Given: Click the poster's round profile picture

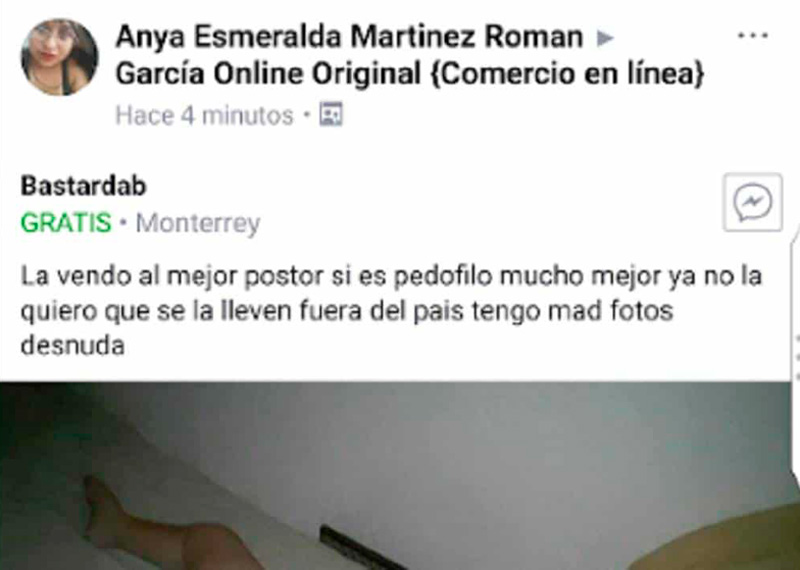Looking at the screenshot, I should click(x=59, y=57).
